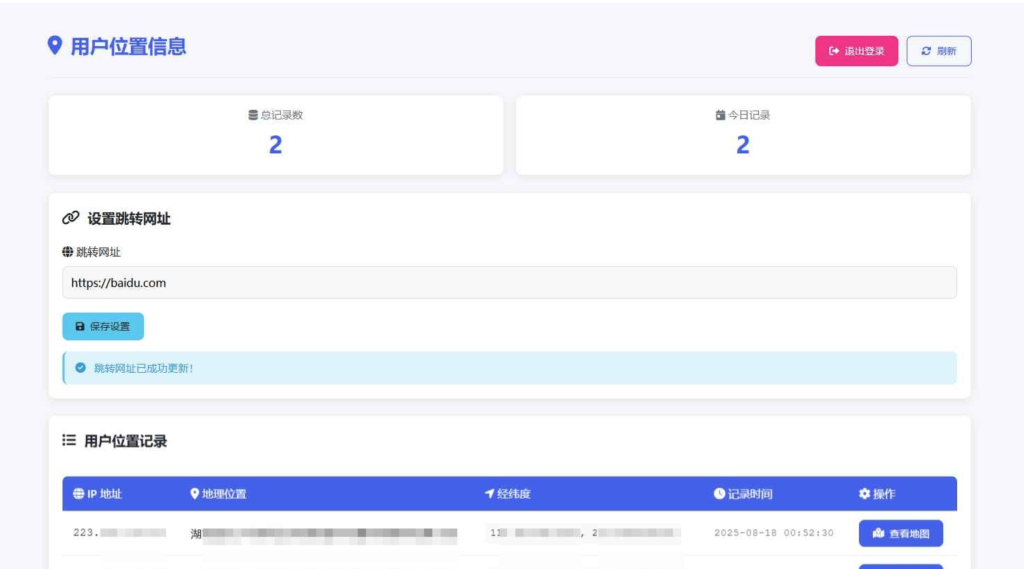Click the arrow icon in 经纬度 header
The height and width of the screenshot is (569, 1024).
click(490, 494)
